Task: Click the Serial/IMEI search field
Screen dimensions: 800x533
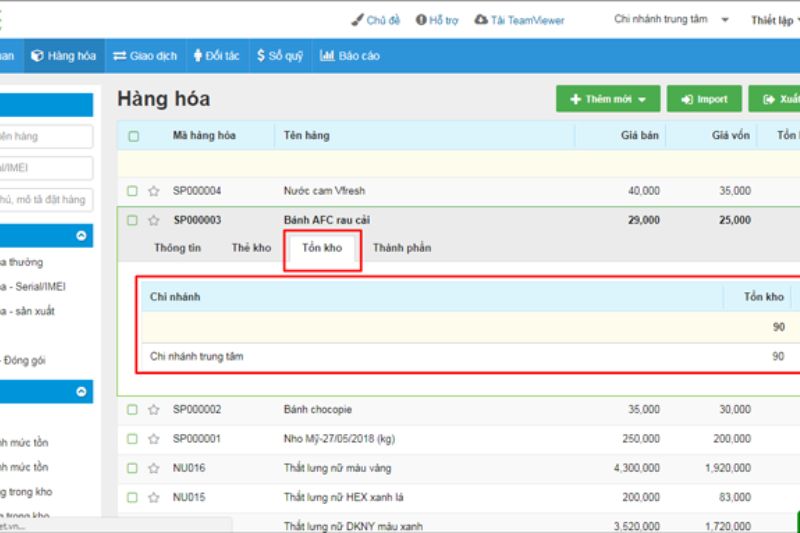Action: (46, 168)
